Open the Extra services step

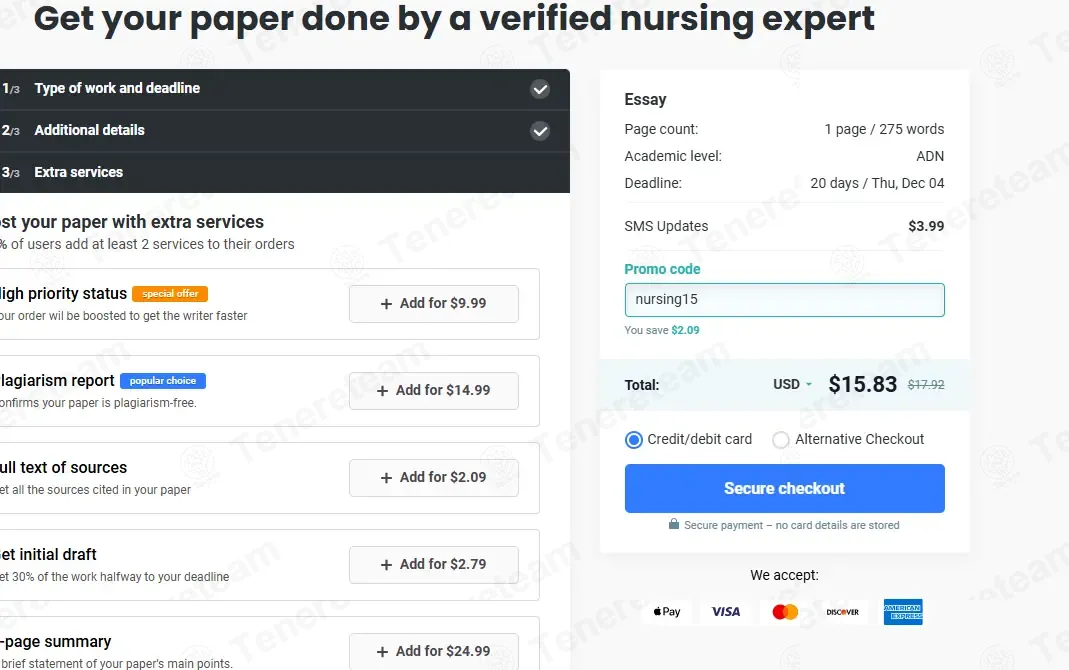pos(79,173)
